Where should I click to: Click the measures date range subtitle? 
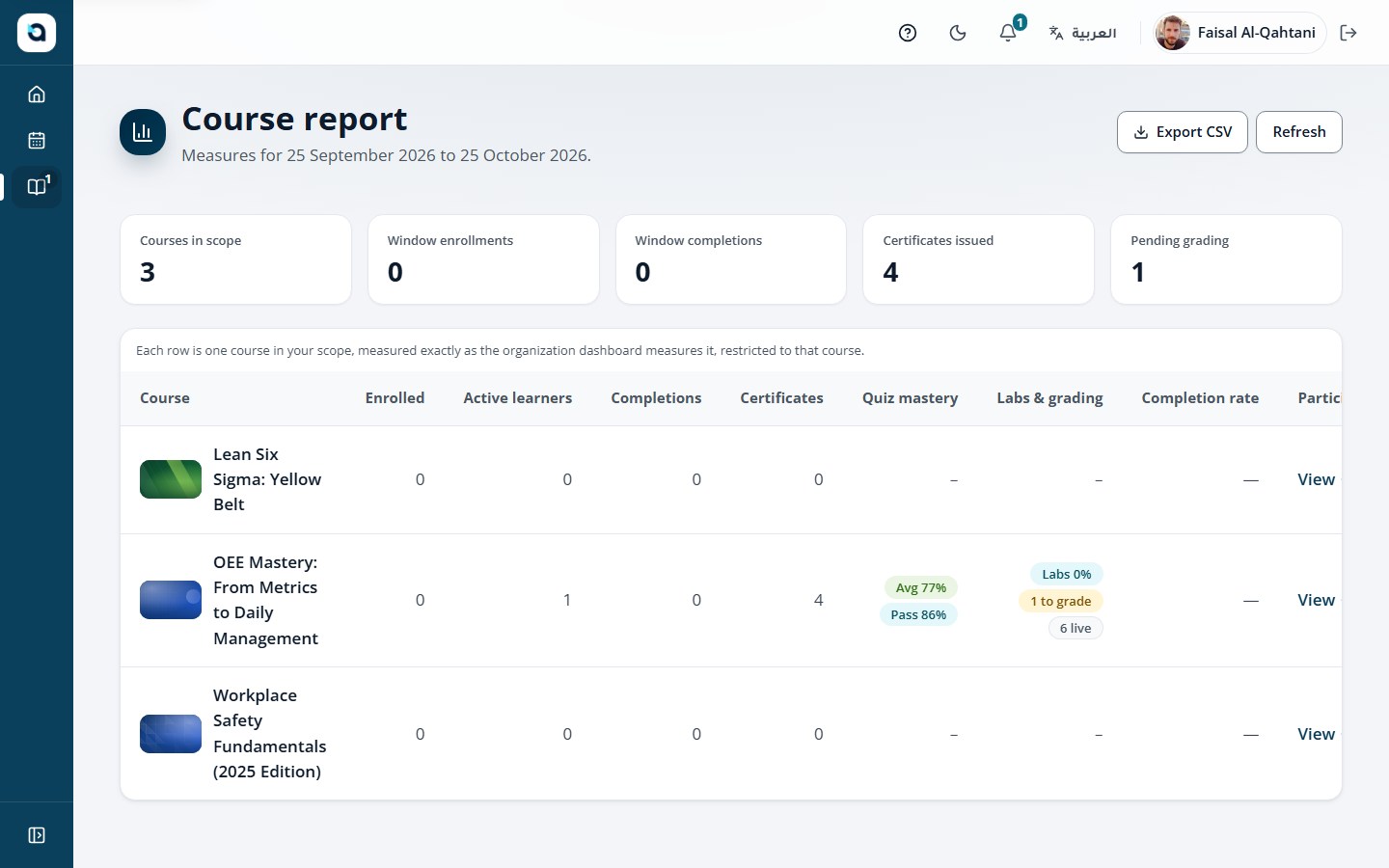[386, 155]
